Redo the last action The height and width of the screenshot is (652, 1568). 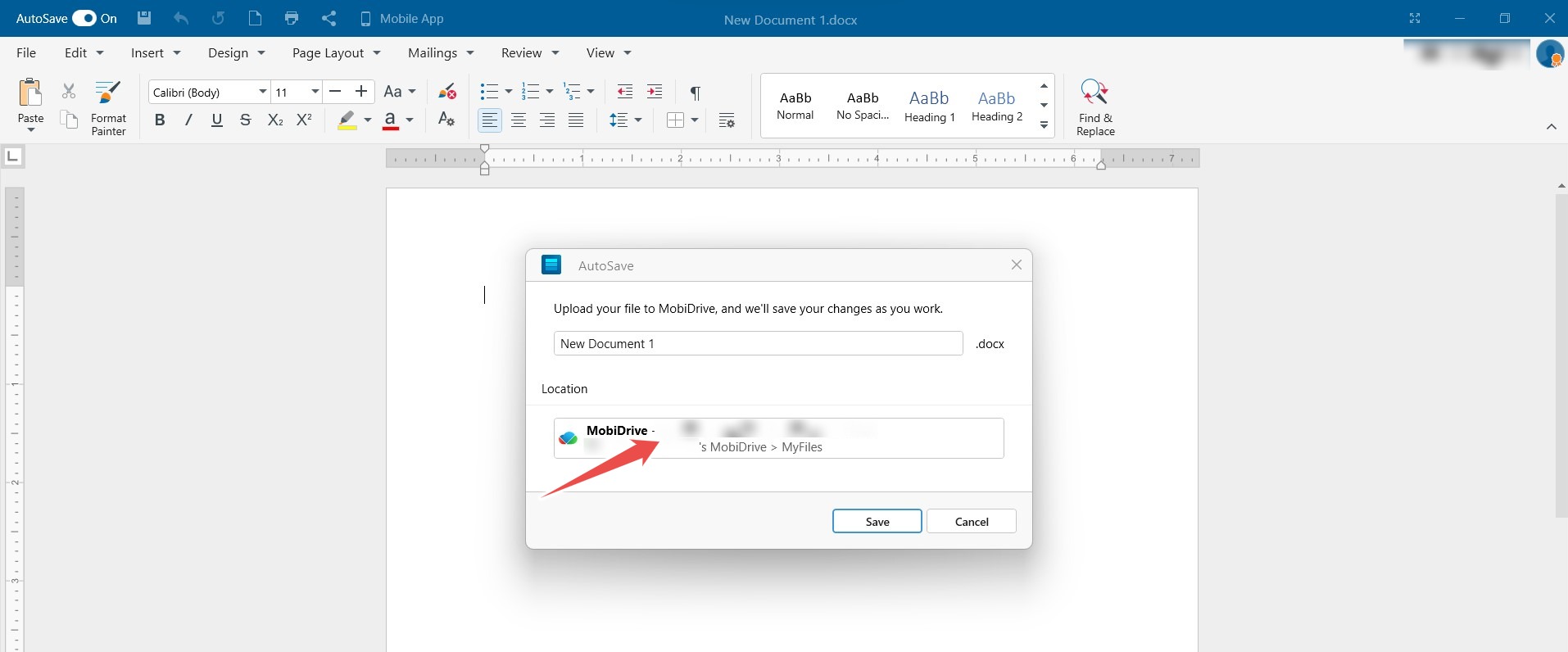click(218, 18)
